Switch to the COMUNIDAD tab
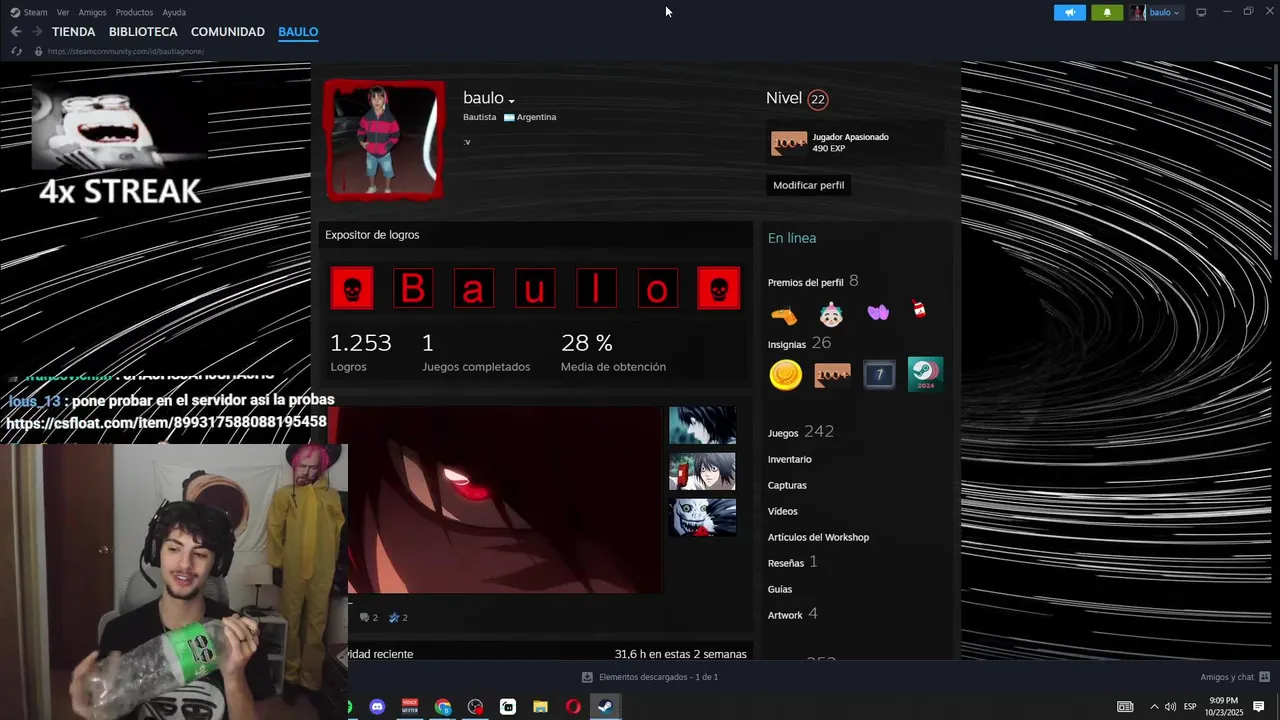This screenshot has height=720, width=1280. click(228, 32)
